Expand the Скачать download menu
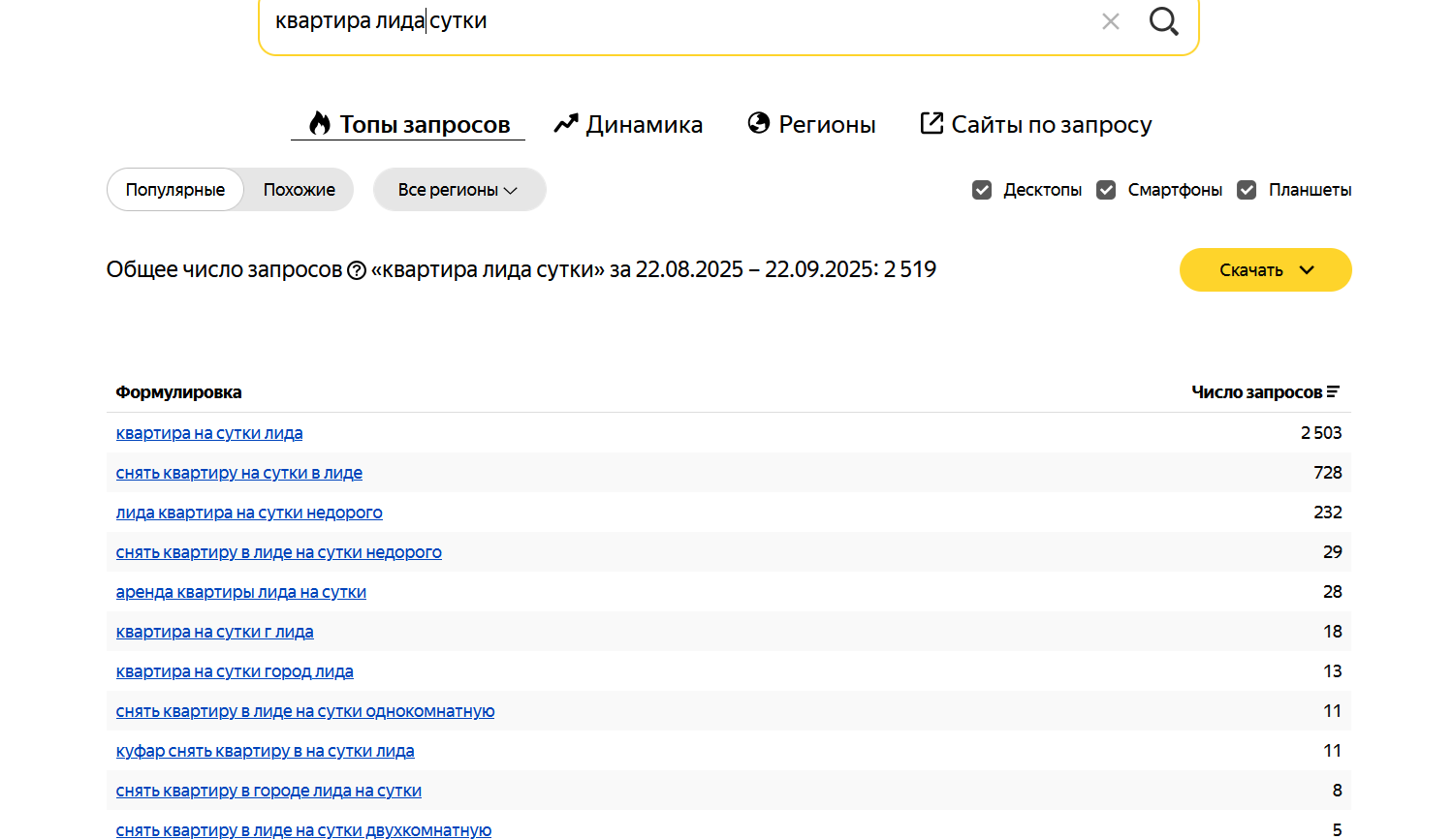Image resolution: width=1452 pixels, height=840 pixels. pos(1265,270)
